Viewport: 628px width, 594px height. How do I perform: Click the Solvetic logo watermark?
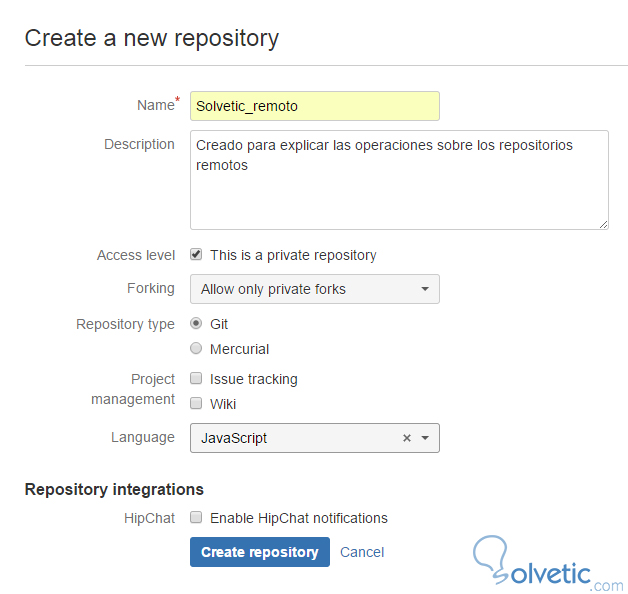tap(548, 564)
